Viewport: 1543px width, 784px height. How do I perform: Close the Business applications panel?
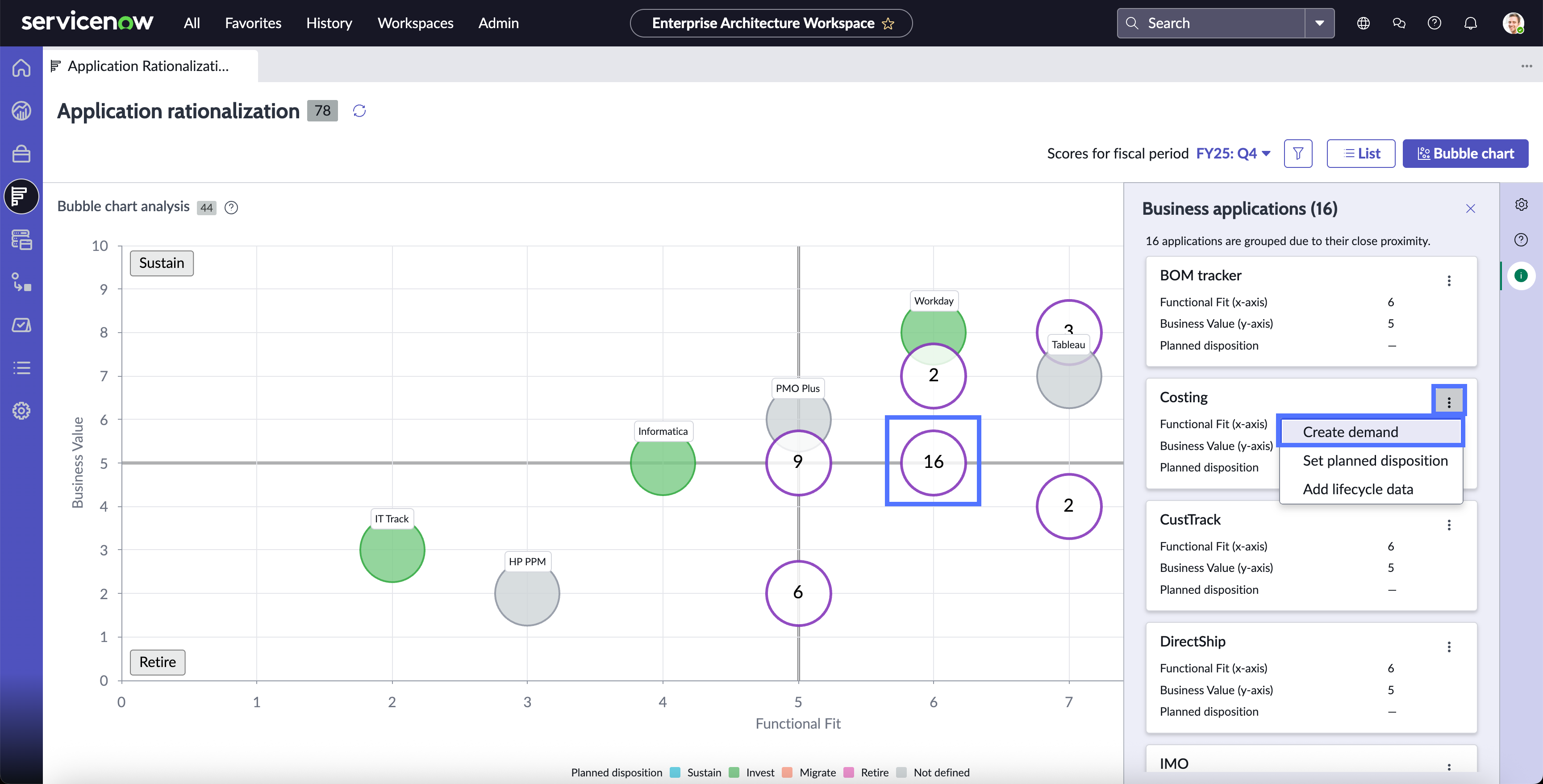[x=1471, y=209]
